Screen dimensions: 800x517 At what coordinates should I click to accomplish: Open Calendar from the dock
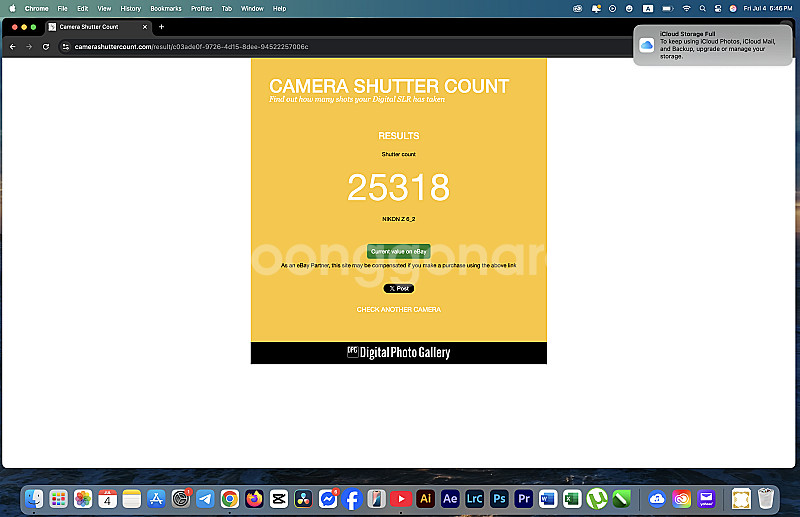point(108,499)
